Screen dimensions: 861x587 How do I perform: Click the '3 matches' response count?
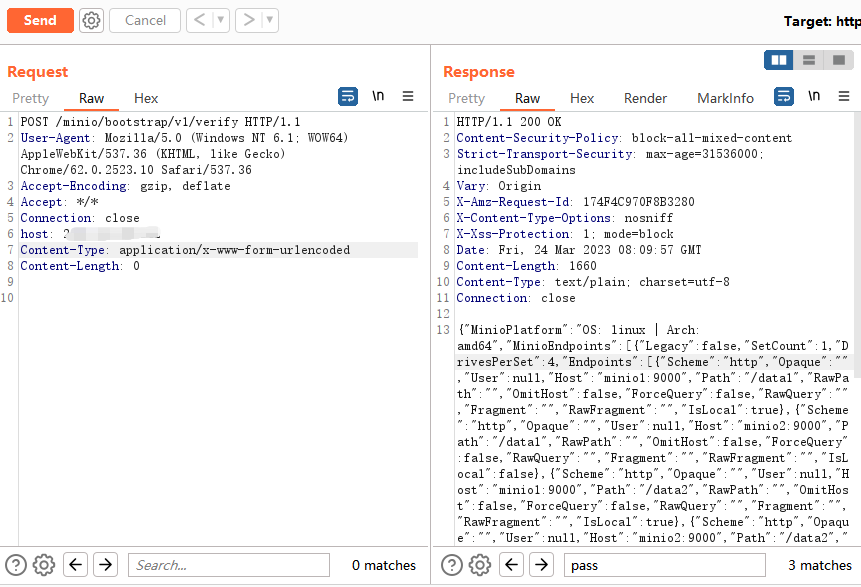coord(820,565)
